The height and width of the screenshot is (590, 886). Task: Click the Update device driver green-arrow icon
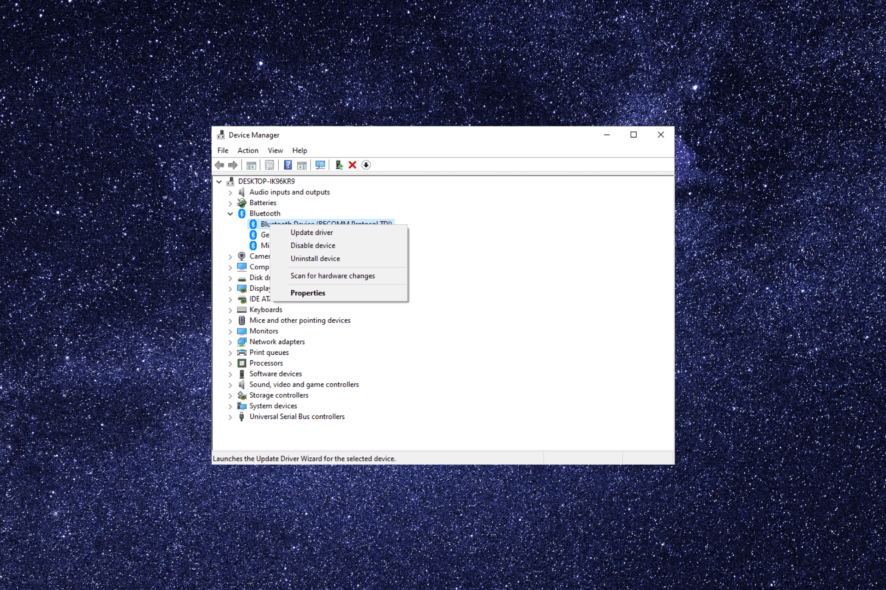coord(338,165)
